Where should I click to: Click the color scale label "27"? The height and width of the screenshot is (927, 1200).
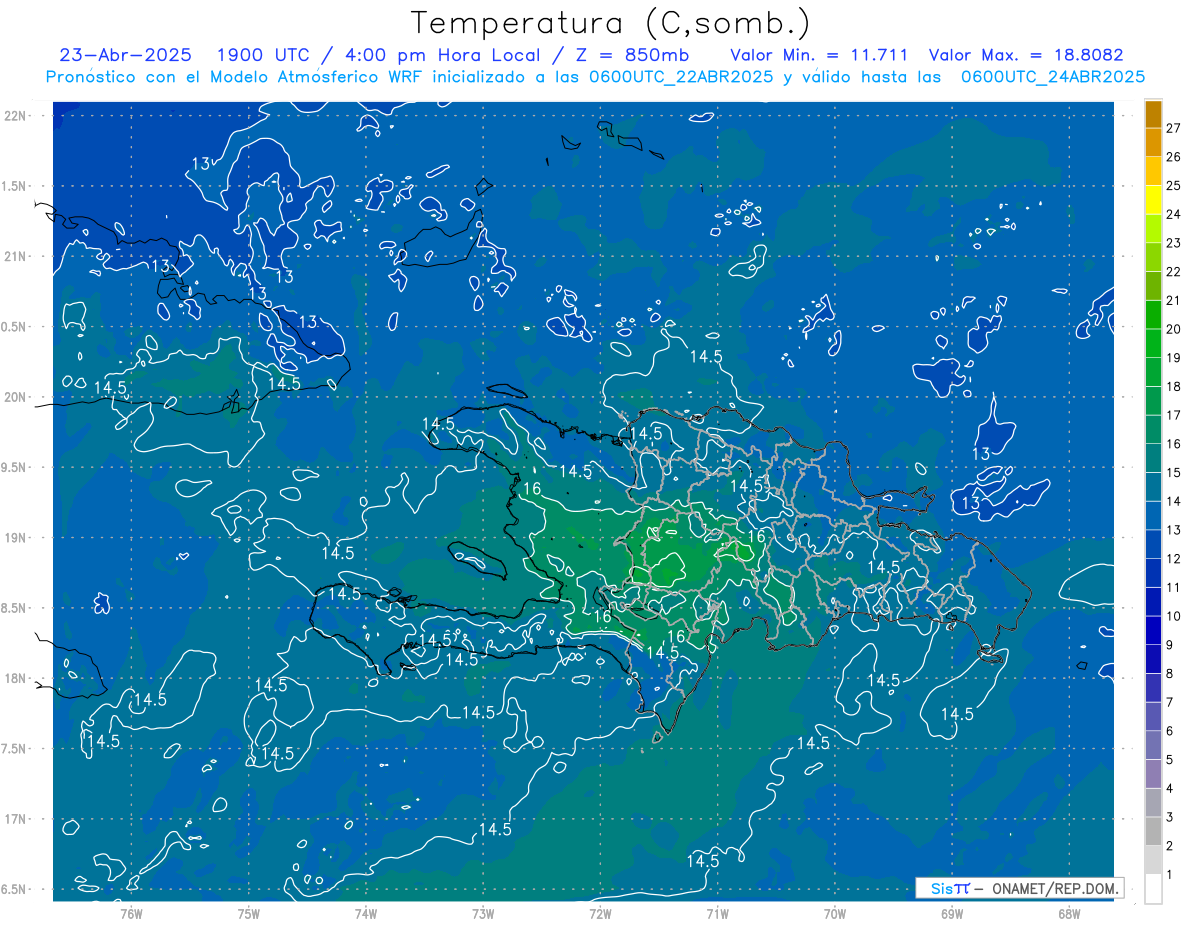pos(1174,128)
